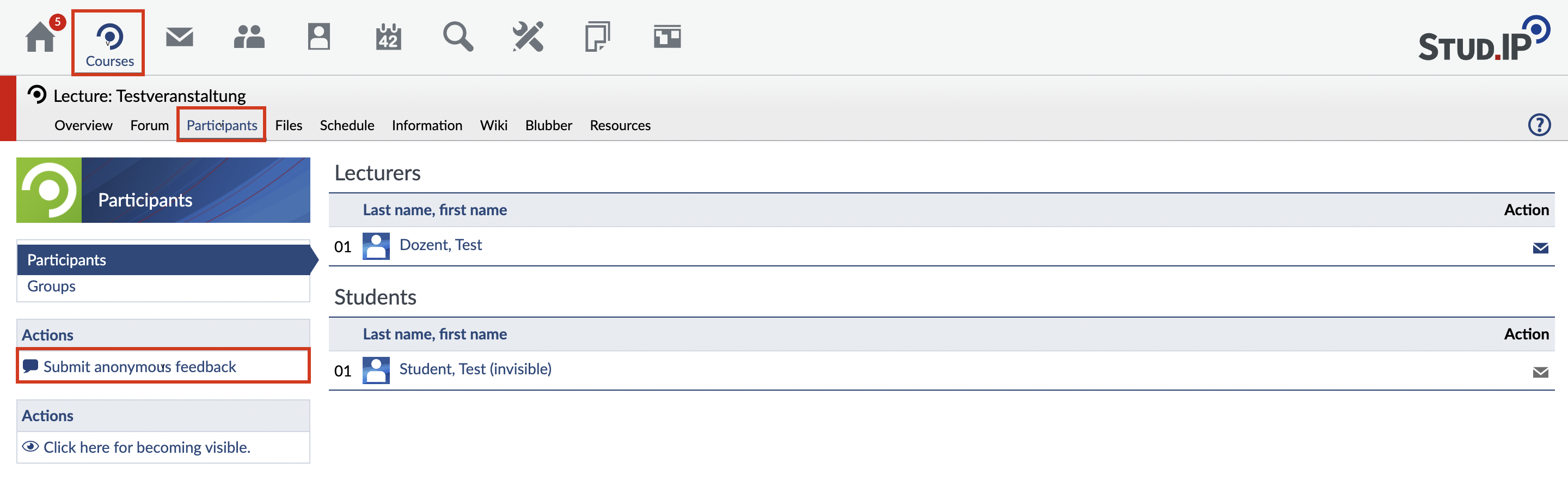Open the Tools icon
1568x480 pixels.
coord(528,37)
